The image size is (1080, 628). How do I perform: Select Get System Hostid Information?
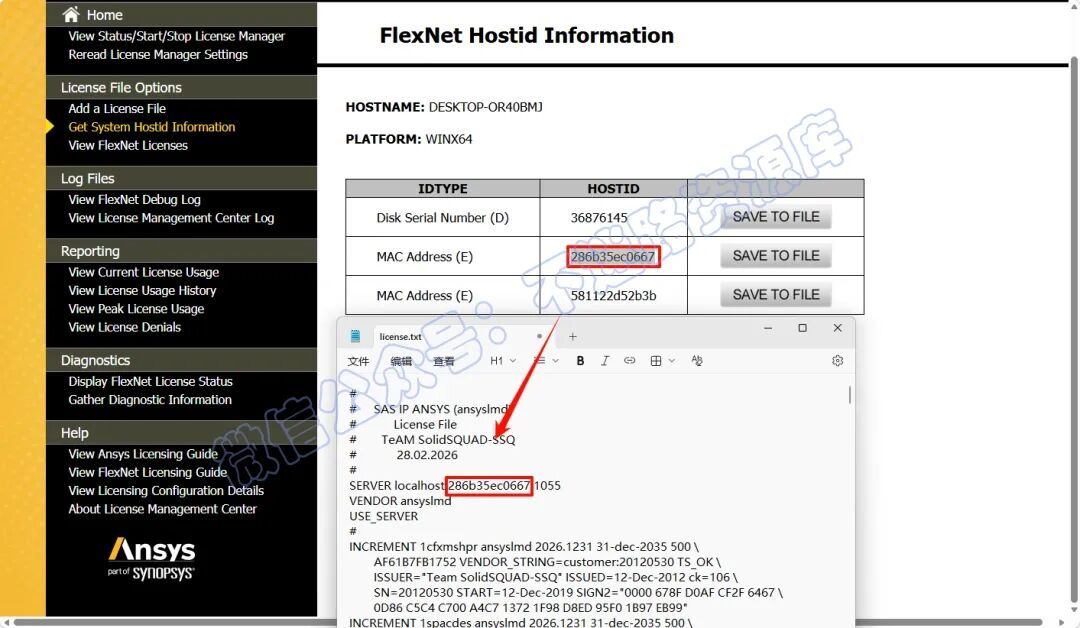click(152, 127)
